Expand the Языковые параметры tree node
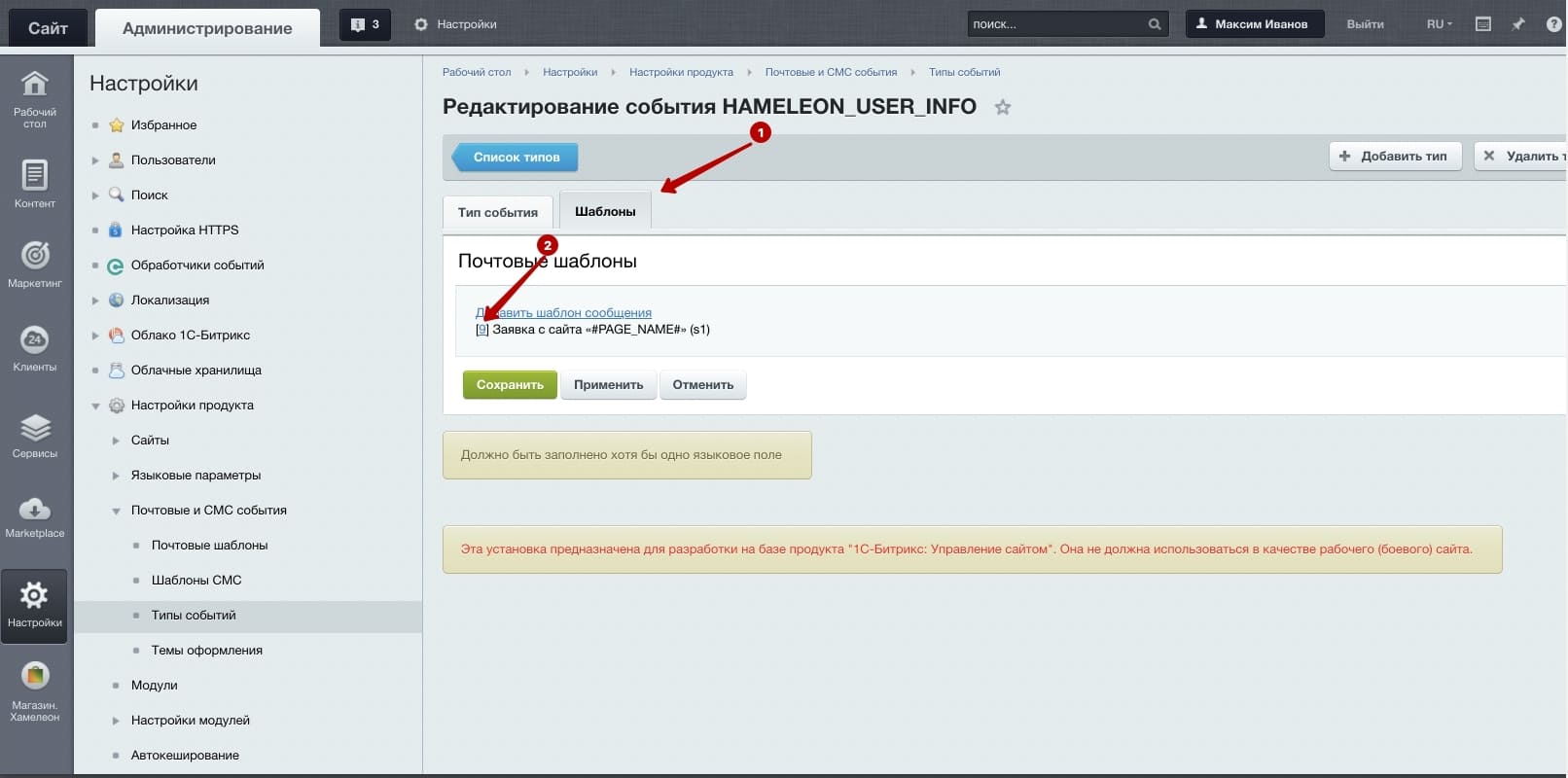The width and height of the screenshot is (1568, 778). [116, 476]
